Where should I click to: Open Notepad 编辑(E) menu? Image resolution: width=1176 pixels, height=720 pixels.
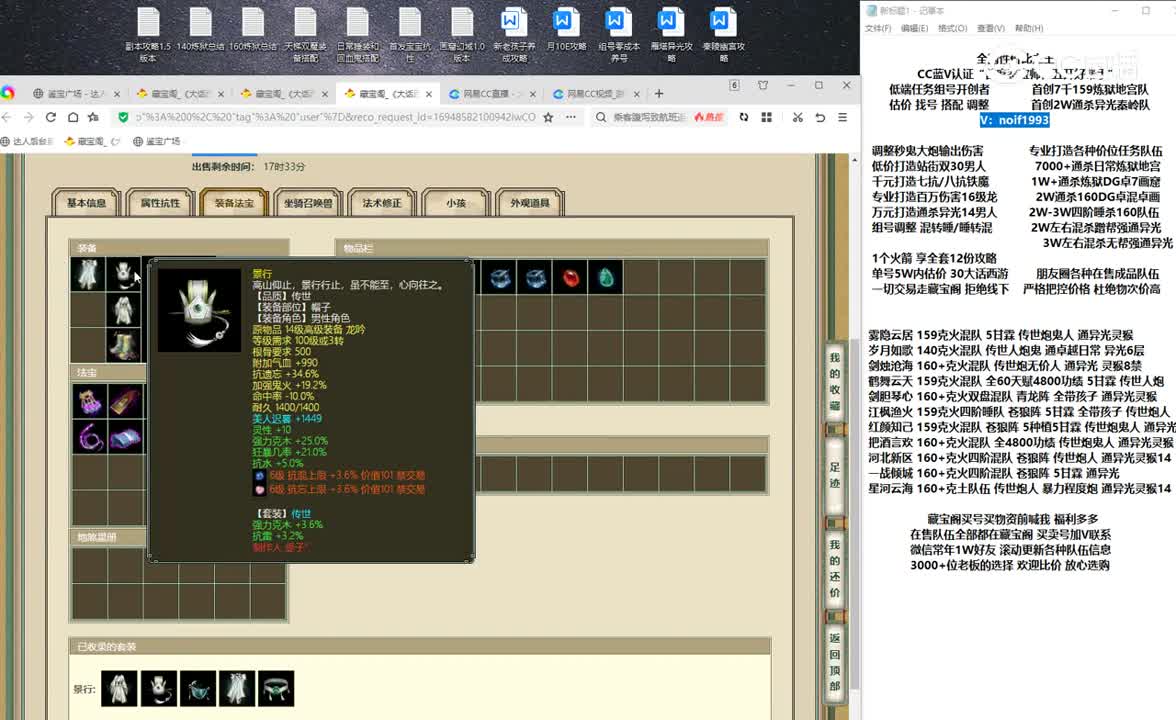(914, 28)
